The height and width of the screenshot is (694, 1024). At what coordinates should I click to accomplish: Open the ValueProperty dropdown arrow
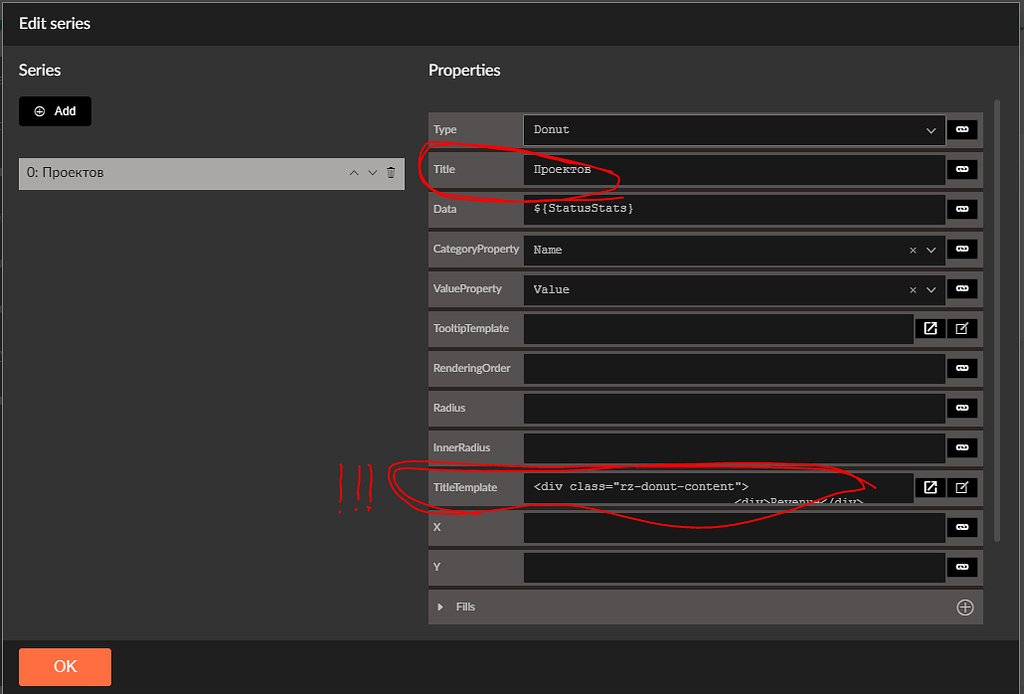coord(931,290)
